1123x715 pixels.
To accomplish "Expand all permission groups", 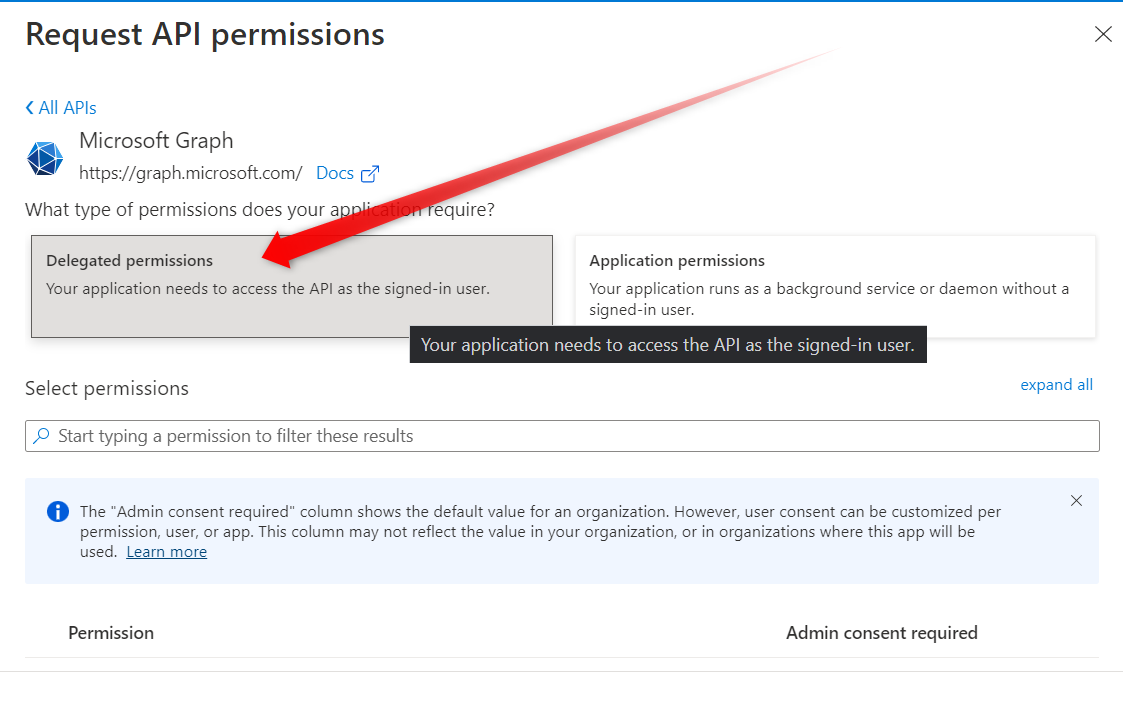I will (x=1056, y=385).
